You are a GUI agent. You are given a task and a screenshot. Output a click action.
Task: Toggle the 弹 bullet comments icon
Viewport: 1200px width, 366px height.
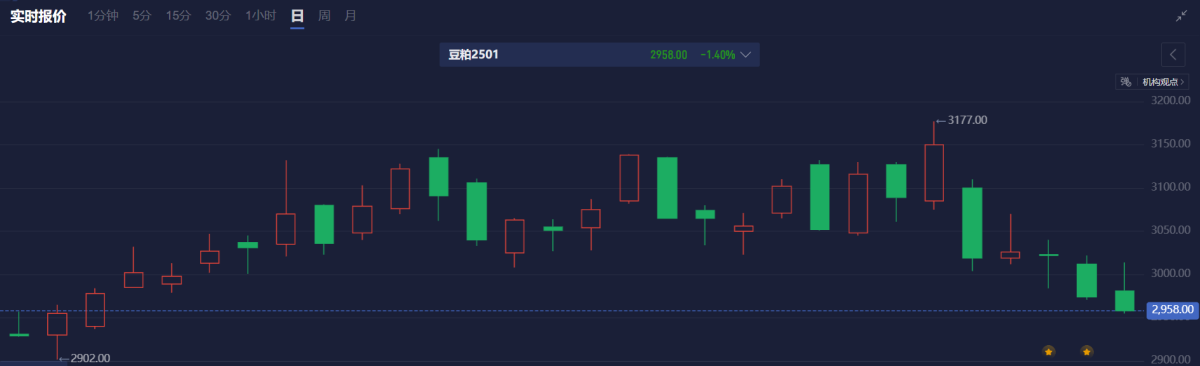(1125, 82)
